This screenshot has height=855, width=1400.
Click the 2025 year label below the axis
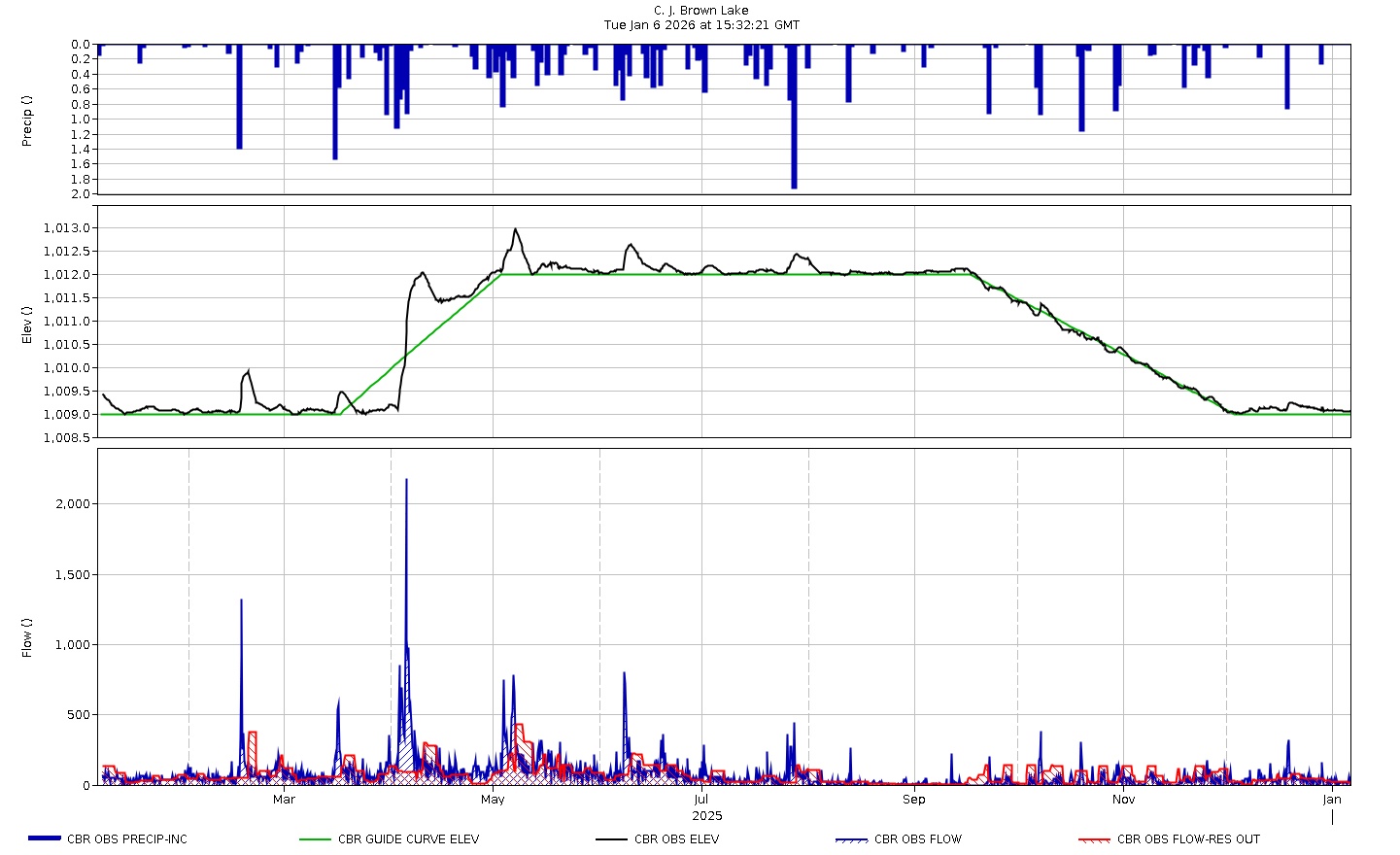pyautogui.click(x=707, y=816)
